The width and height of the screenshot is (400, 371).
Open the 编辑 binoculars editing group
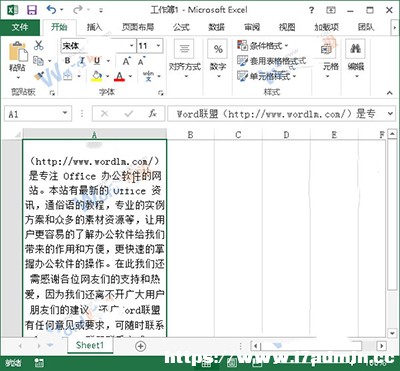[x=355, y=59]
